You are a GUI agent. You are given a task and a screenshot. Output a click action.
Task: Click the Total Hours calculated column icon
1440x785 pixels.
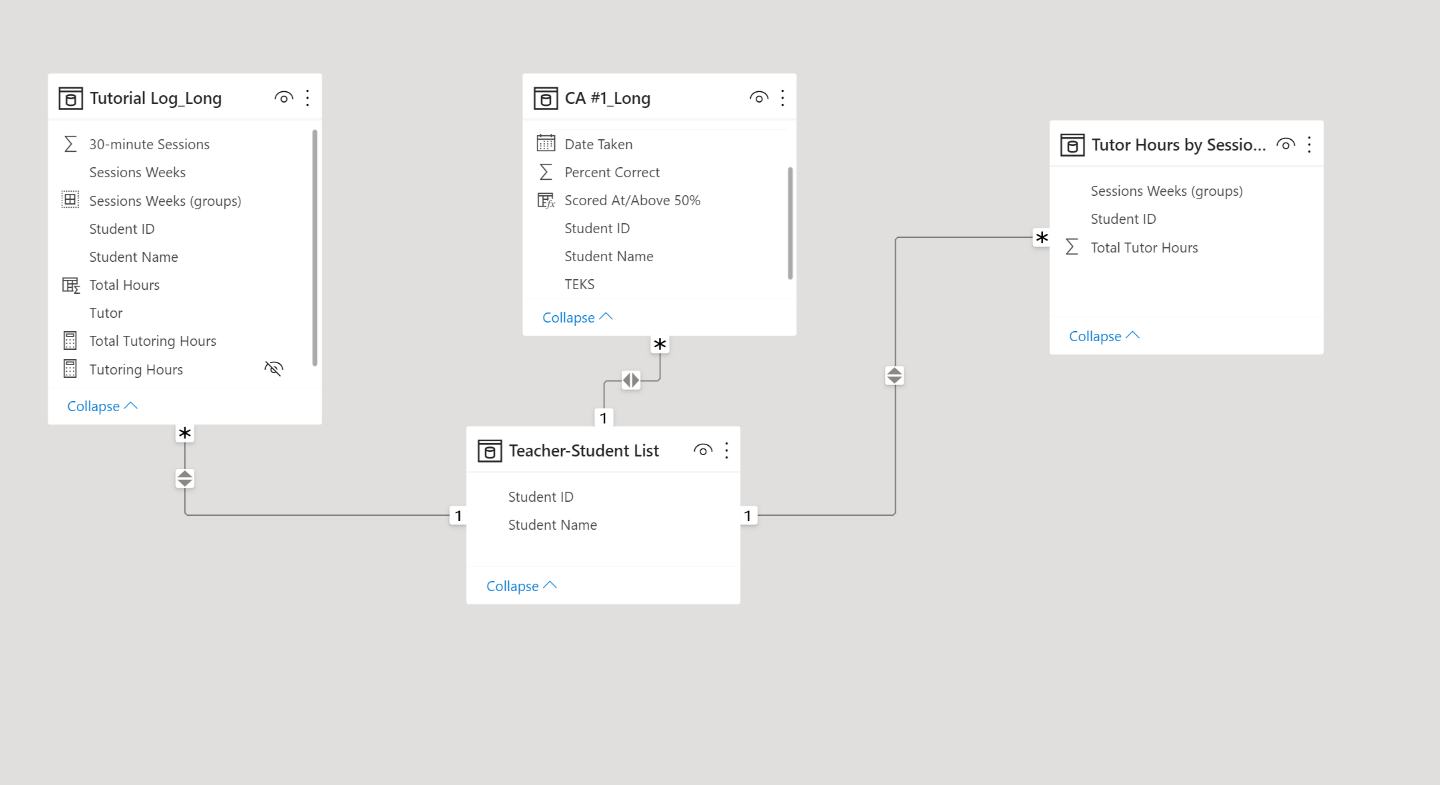point(70,285)
